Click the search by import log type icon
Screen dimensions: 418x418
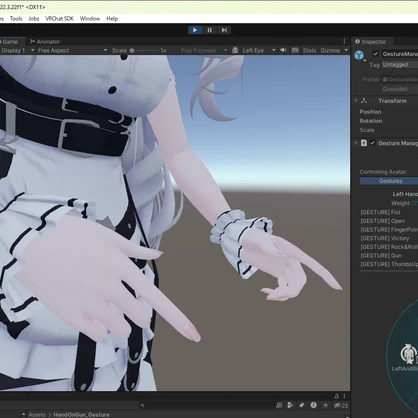279,405
